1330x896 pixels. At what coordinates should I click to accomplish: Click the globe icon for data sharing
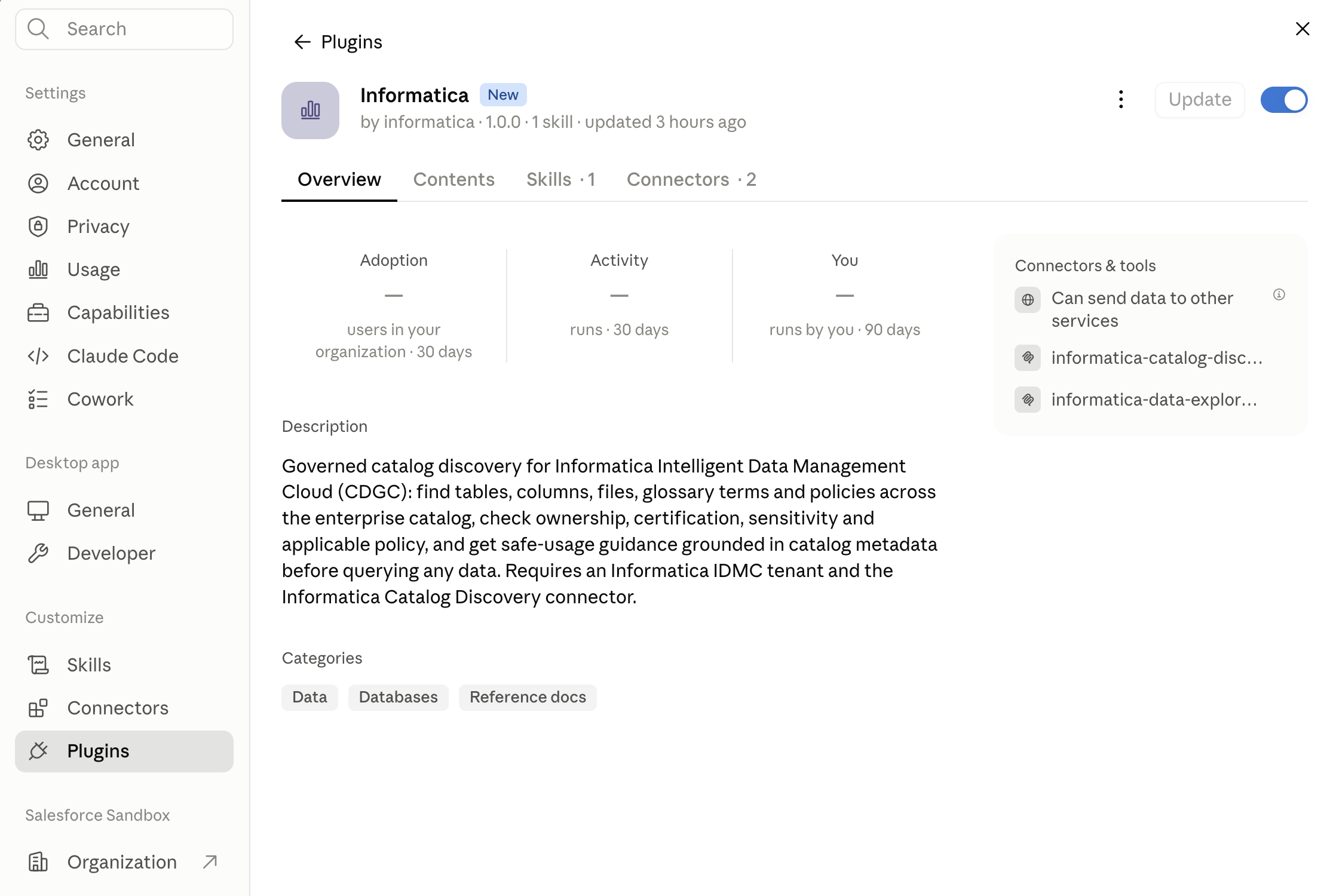(x=1028, y=300)
